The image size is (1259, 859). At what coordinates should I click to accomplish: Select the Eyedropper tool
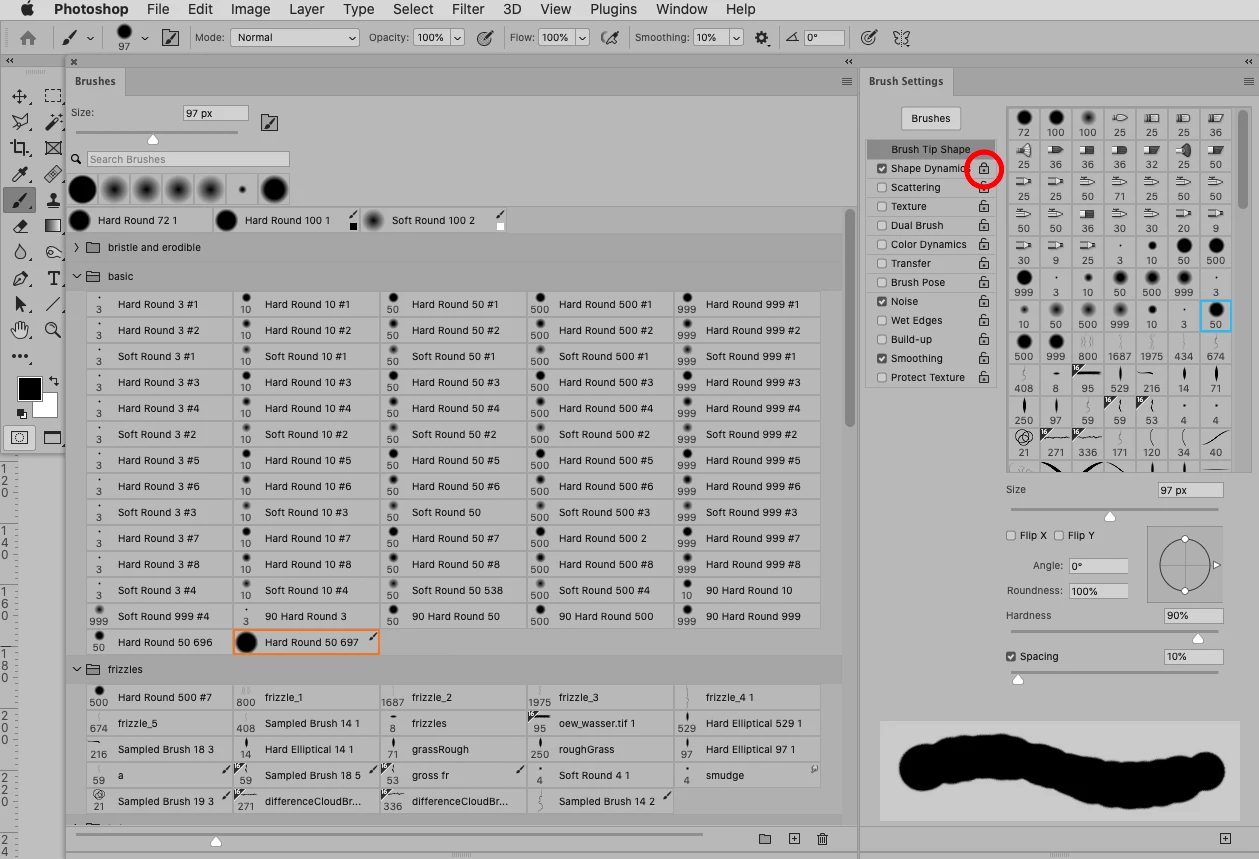(x=19, y=175)
